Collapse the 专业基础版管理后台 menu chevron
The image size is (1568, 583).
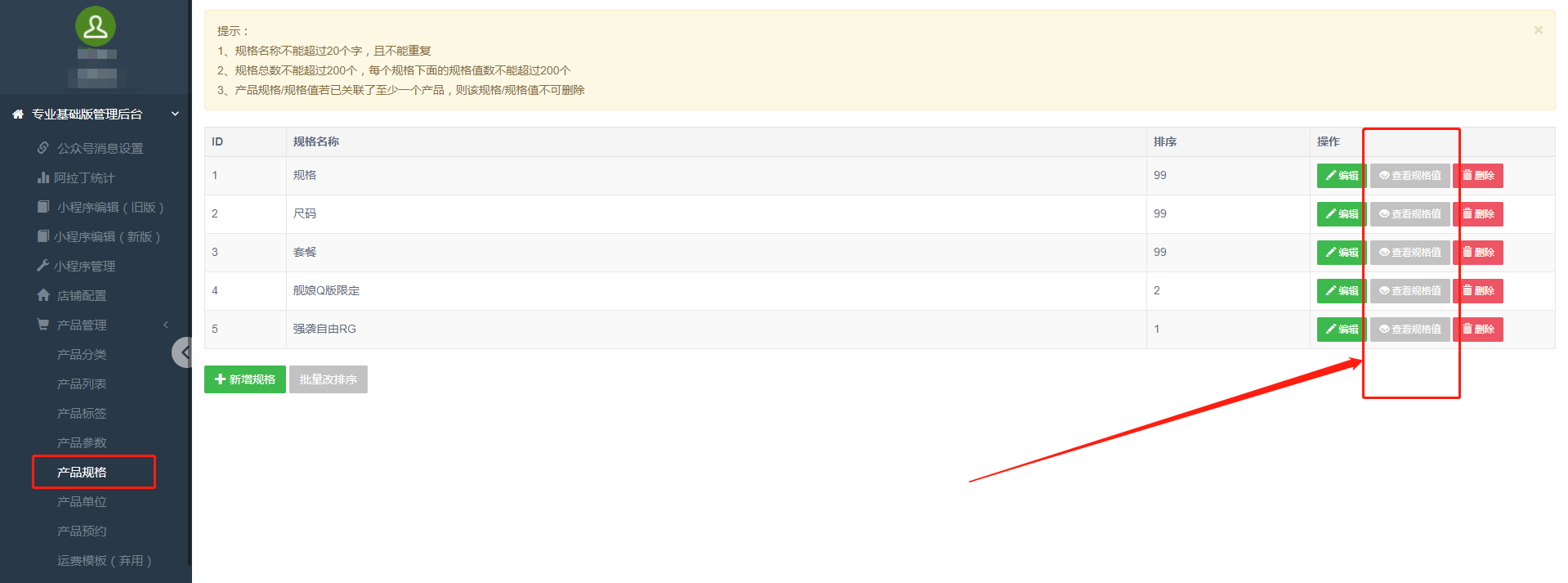pyautogui.click(x=175, y=114)
